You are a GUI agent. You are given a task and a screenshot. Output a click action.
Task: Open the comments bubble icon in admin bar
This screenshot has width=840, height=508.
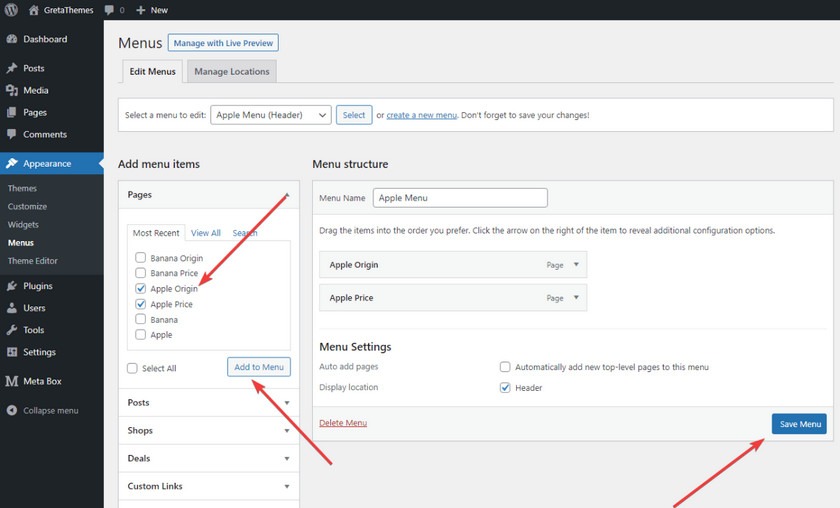109,10
